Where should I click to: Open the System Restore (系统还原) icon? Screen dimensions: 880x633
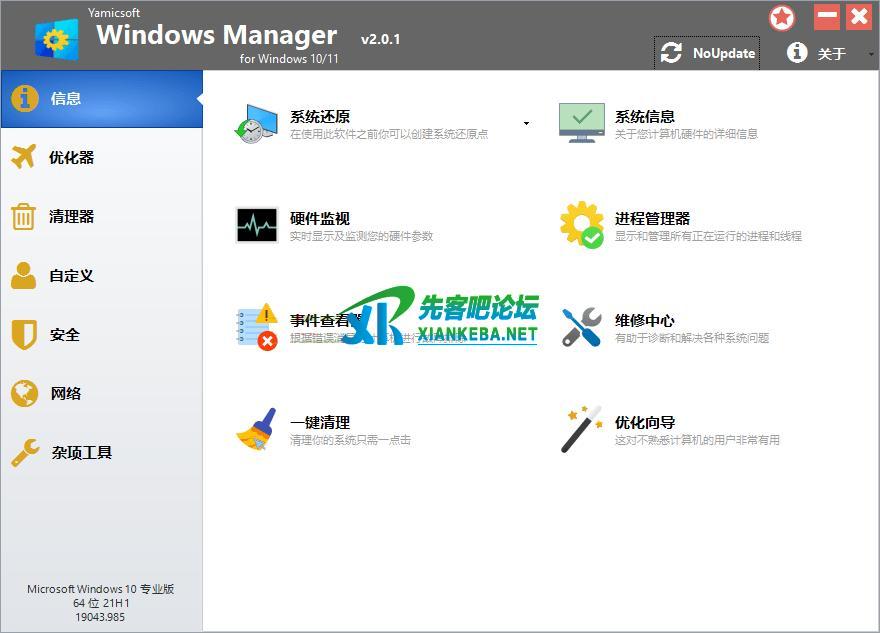coord(254,123)
